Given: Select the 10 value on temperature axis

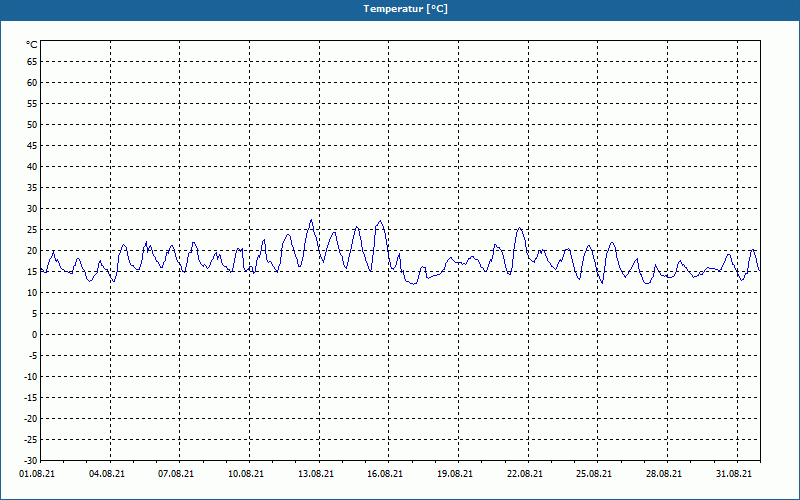Looking at the screenshot, I should [x=32, y=293].
